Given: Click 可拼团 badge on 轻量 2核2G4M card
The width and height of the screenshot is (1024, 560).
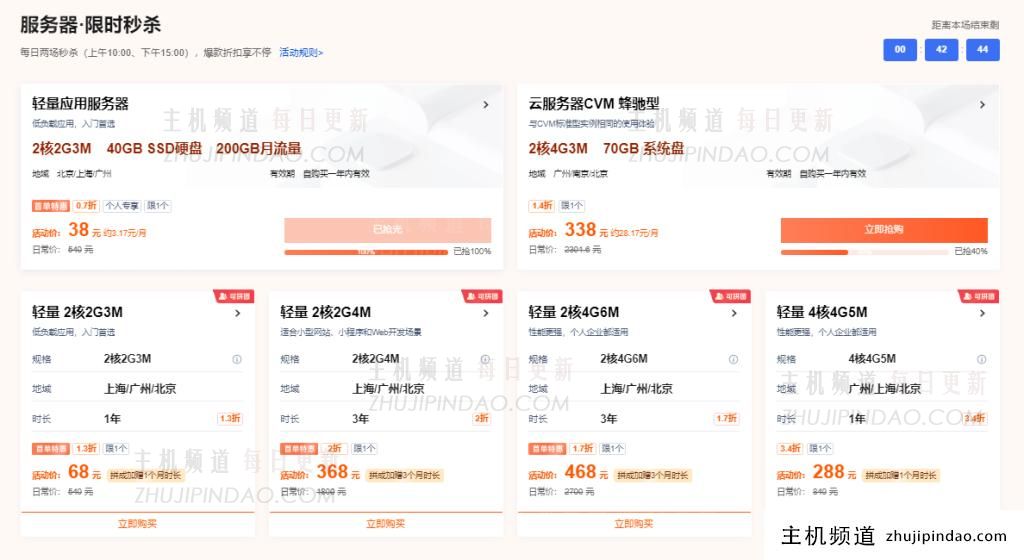Looking at the screenshot, I should tap(482, 296).
